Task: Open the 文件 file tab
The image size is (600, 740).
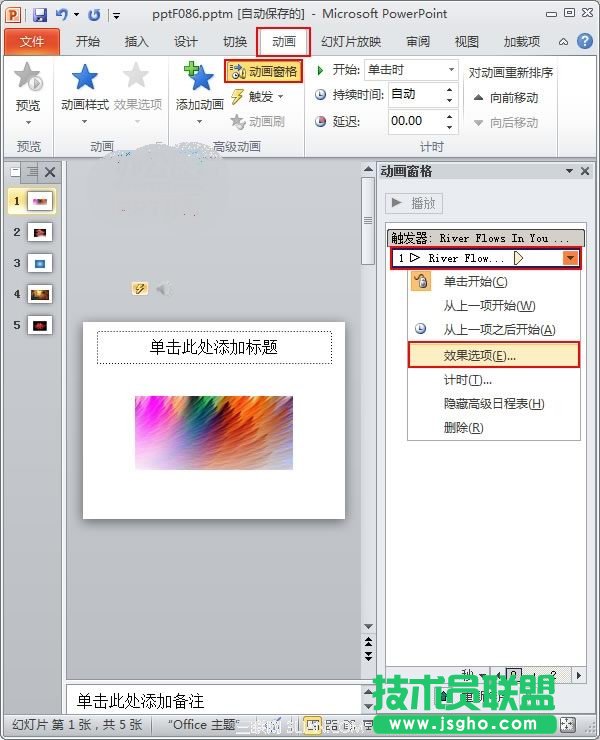Action: point(32,42)
